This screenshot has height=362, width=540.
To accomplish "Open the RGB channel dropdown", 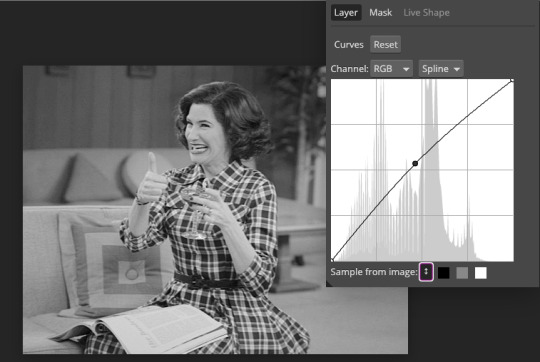I will click(x=392, y=69).
